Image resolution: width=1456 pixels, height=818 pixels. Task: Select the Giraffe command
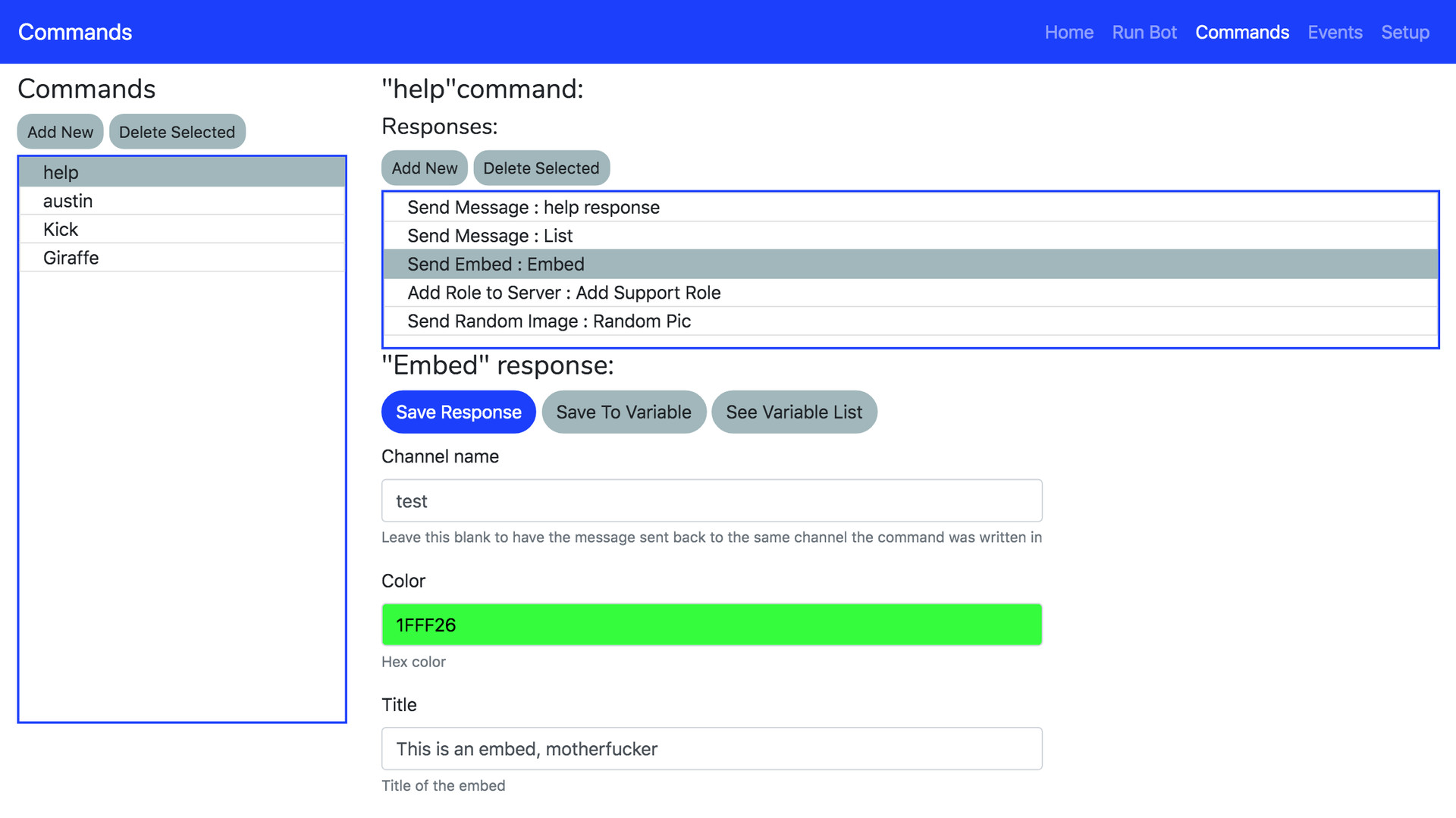point(71,258)
